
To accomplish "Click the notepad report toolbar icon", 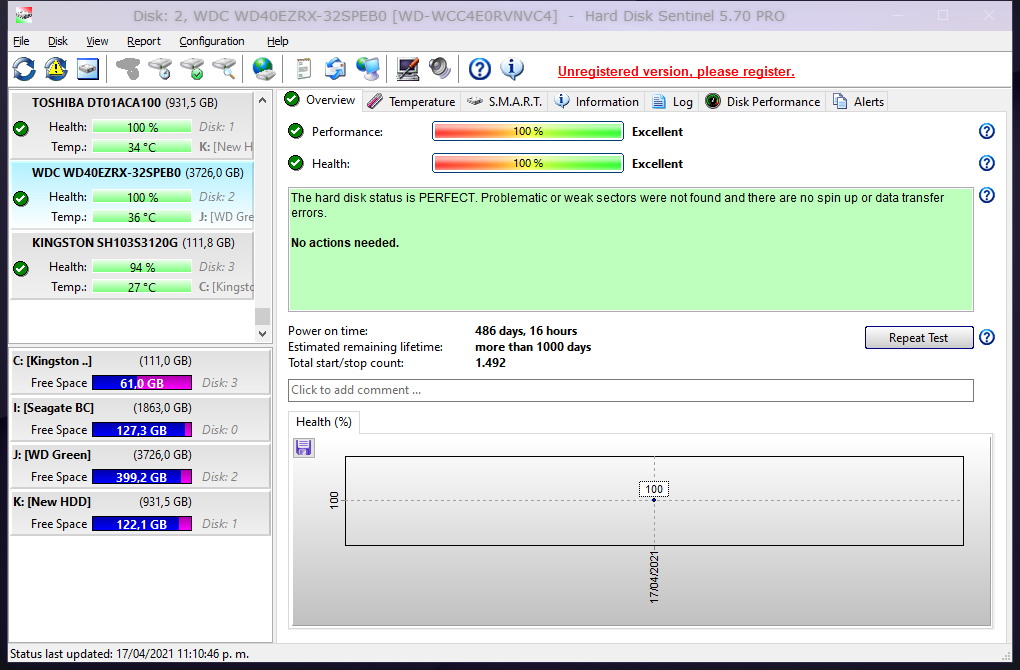I will point(303,69).
